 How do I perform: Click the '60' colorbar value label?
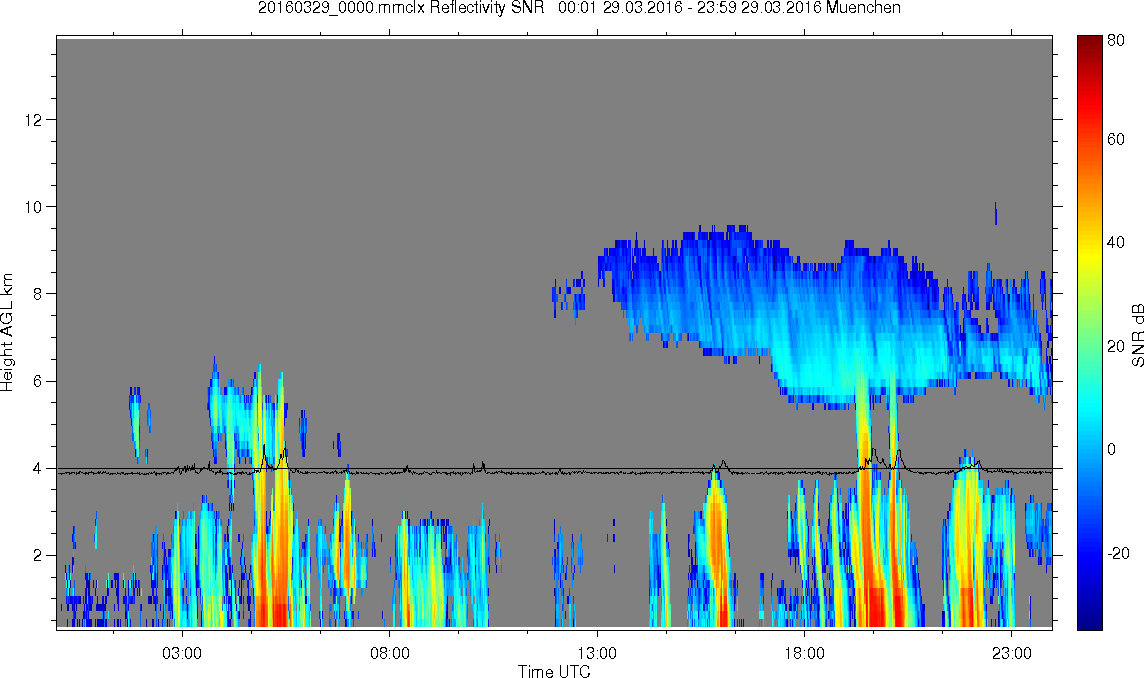click(1116, 139)
